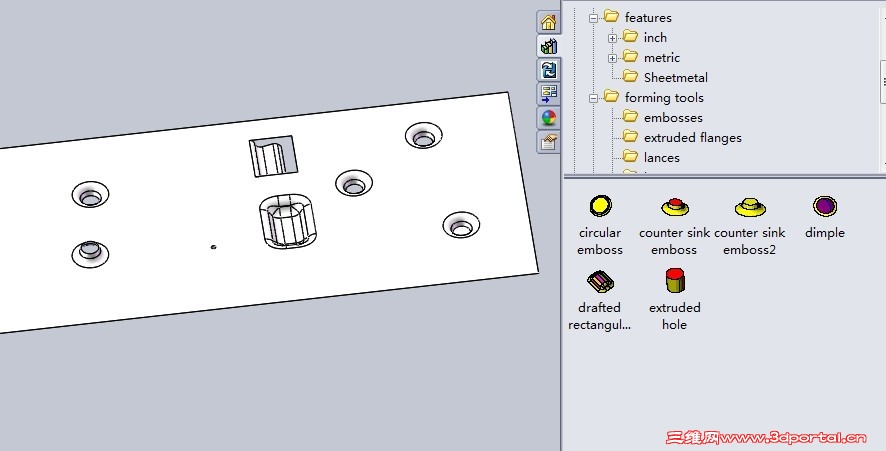Collapse the features folder tree node
Image resolution: width=886 pixels, height=451 pixels.
point(593,18)
